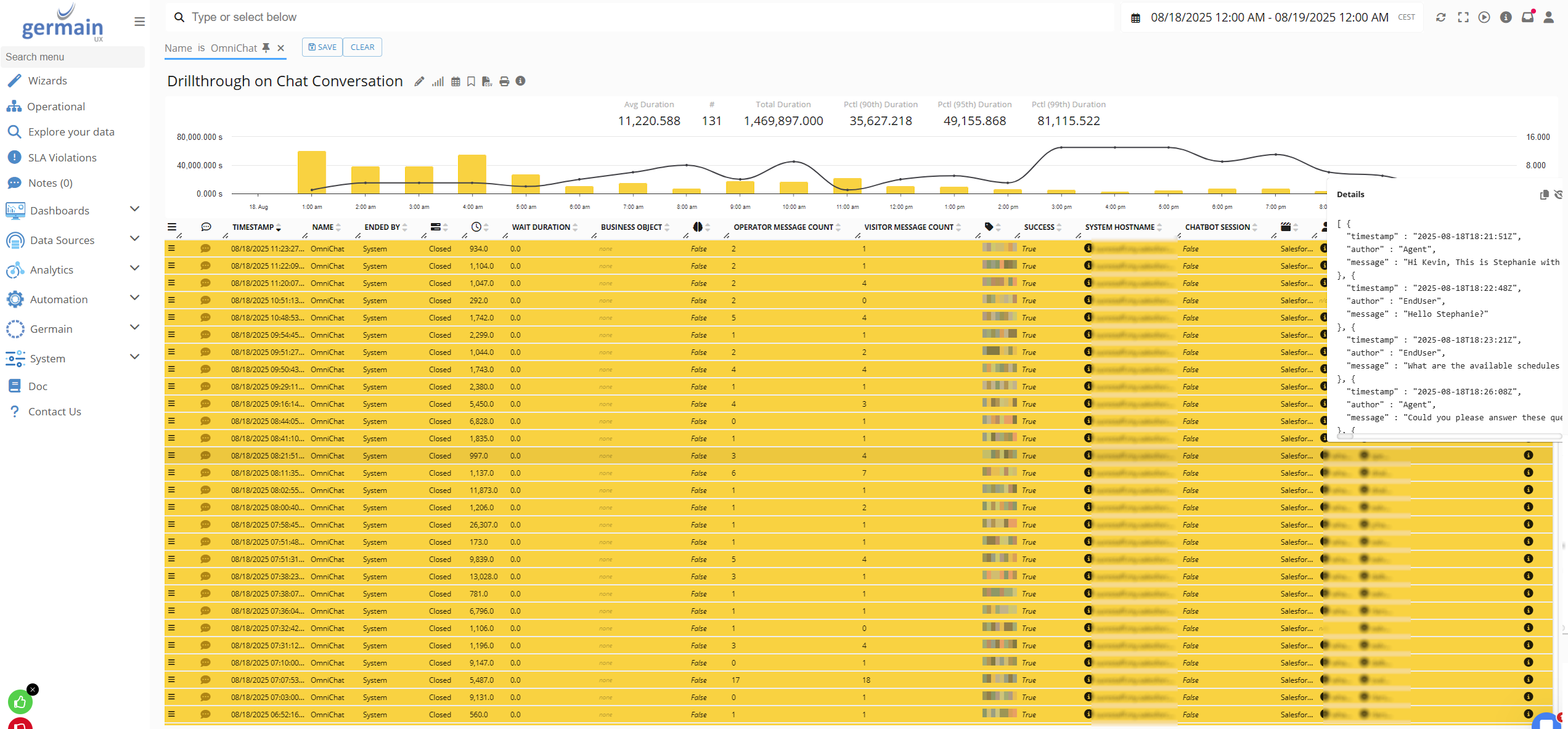The width and height of the screenshot is (1568, 729).
Task: Click the CLEAR filter button
Action: point(362,47)
